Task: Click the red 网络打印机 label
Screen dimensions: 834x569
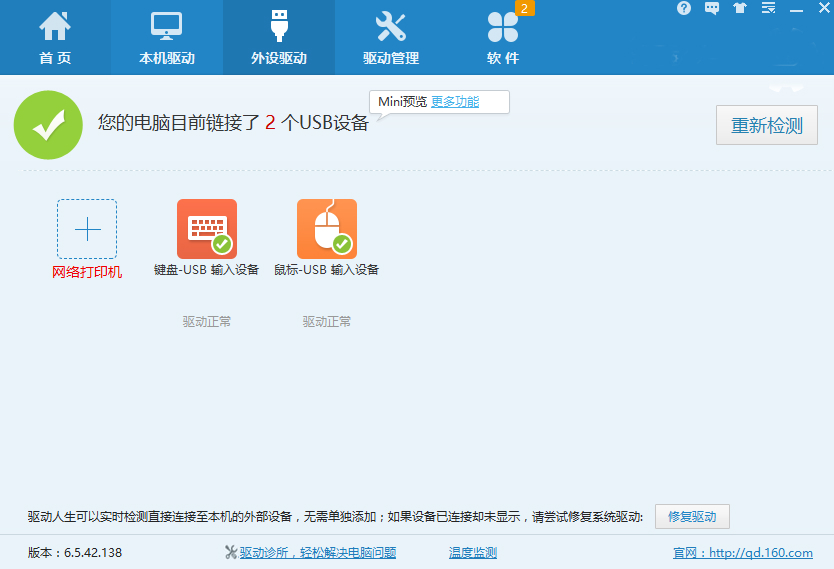Action: pos(87,272)
